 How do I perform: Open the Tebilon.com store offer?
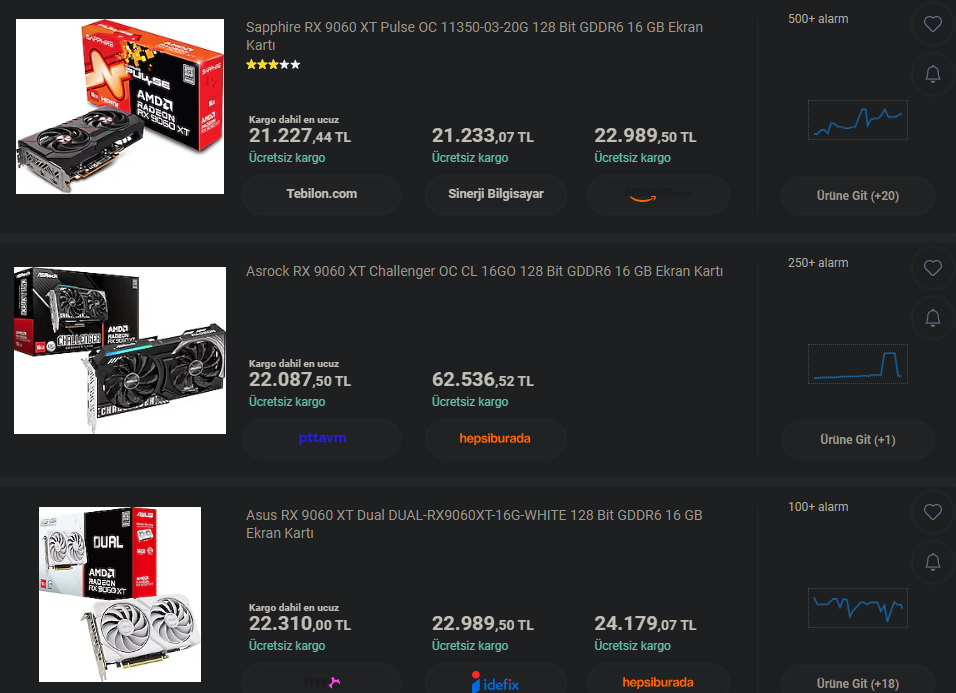(x=321, y=194)
